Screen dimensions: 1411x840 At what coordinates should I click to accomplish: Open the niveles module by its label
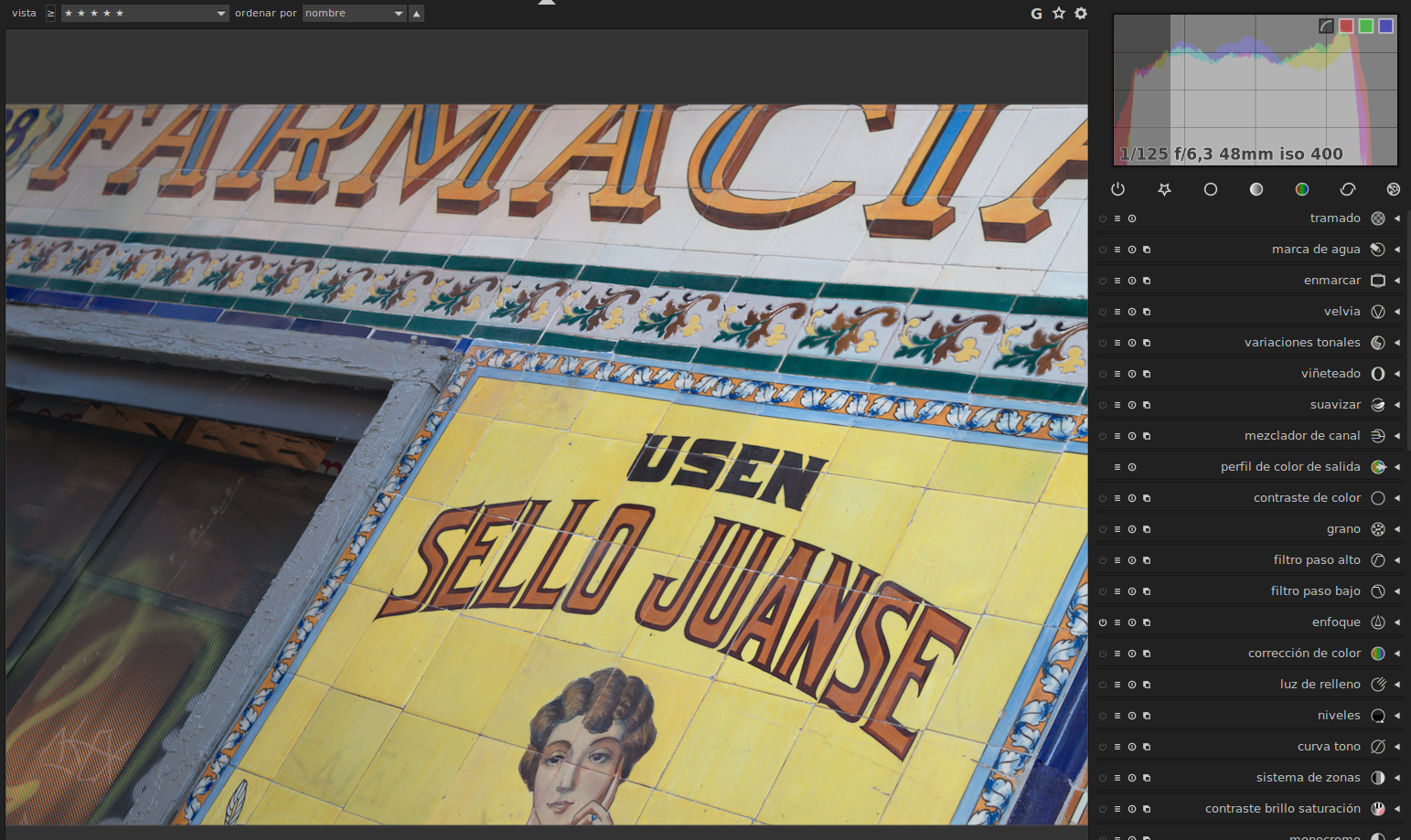[x=1339, y=716]
